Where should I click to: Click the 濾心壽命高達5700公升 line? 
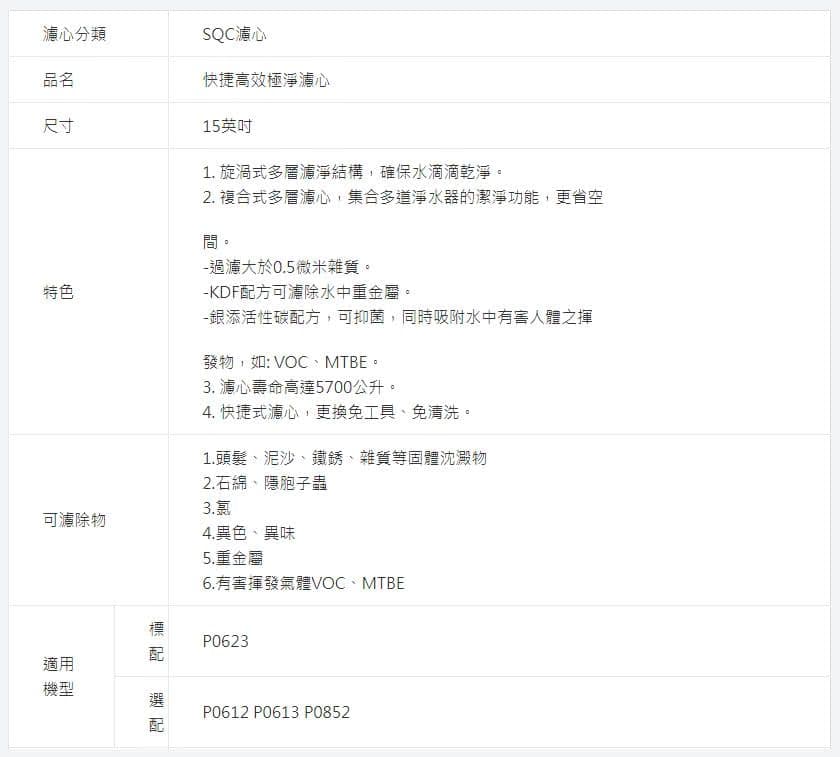pos(301,387)
